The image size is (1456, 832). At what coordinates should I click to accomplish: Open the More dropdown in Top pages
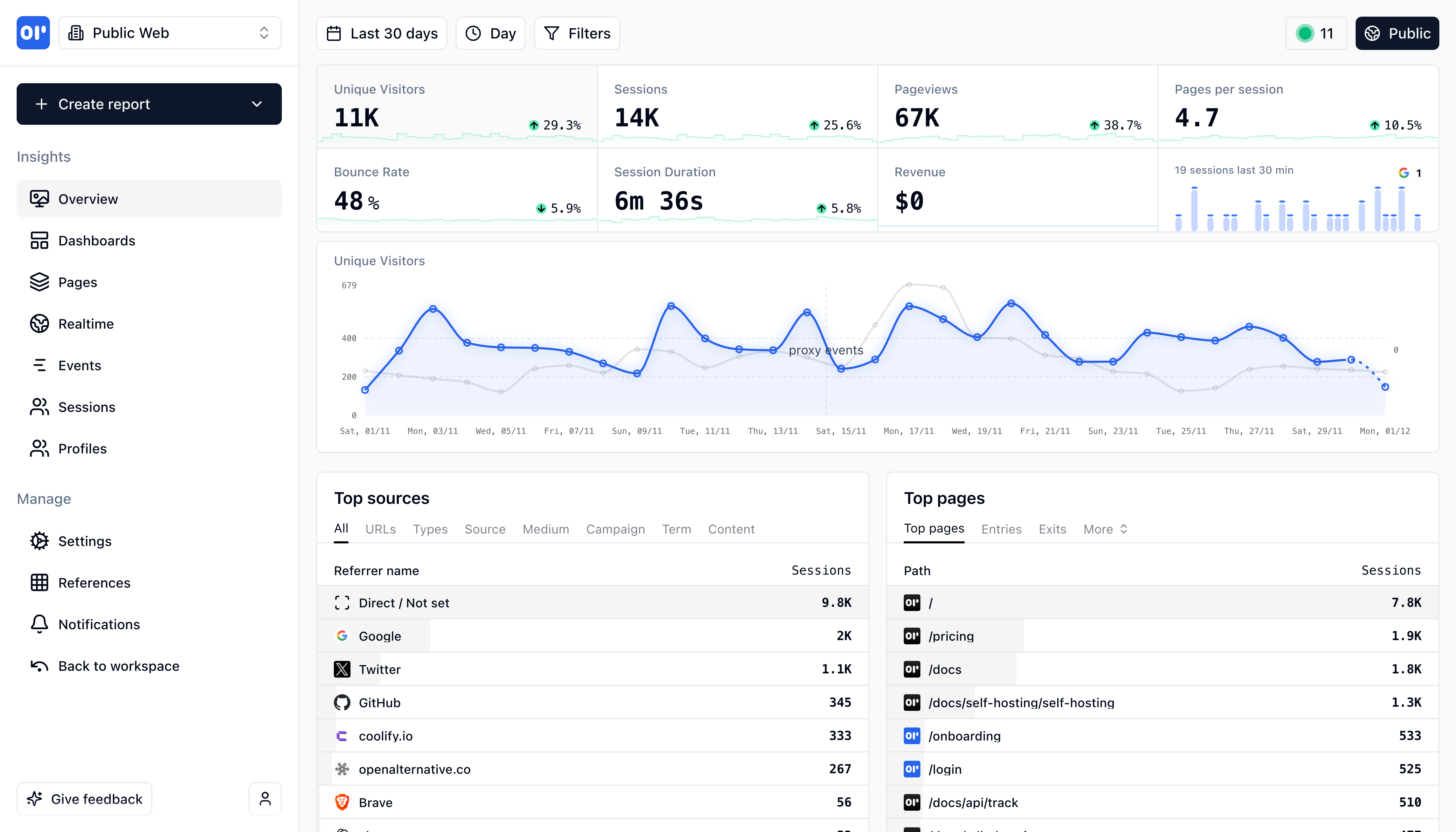pyautogui.click(x=1104, y=529)
